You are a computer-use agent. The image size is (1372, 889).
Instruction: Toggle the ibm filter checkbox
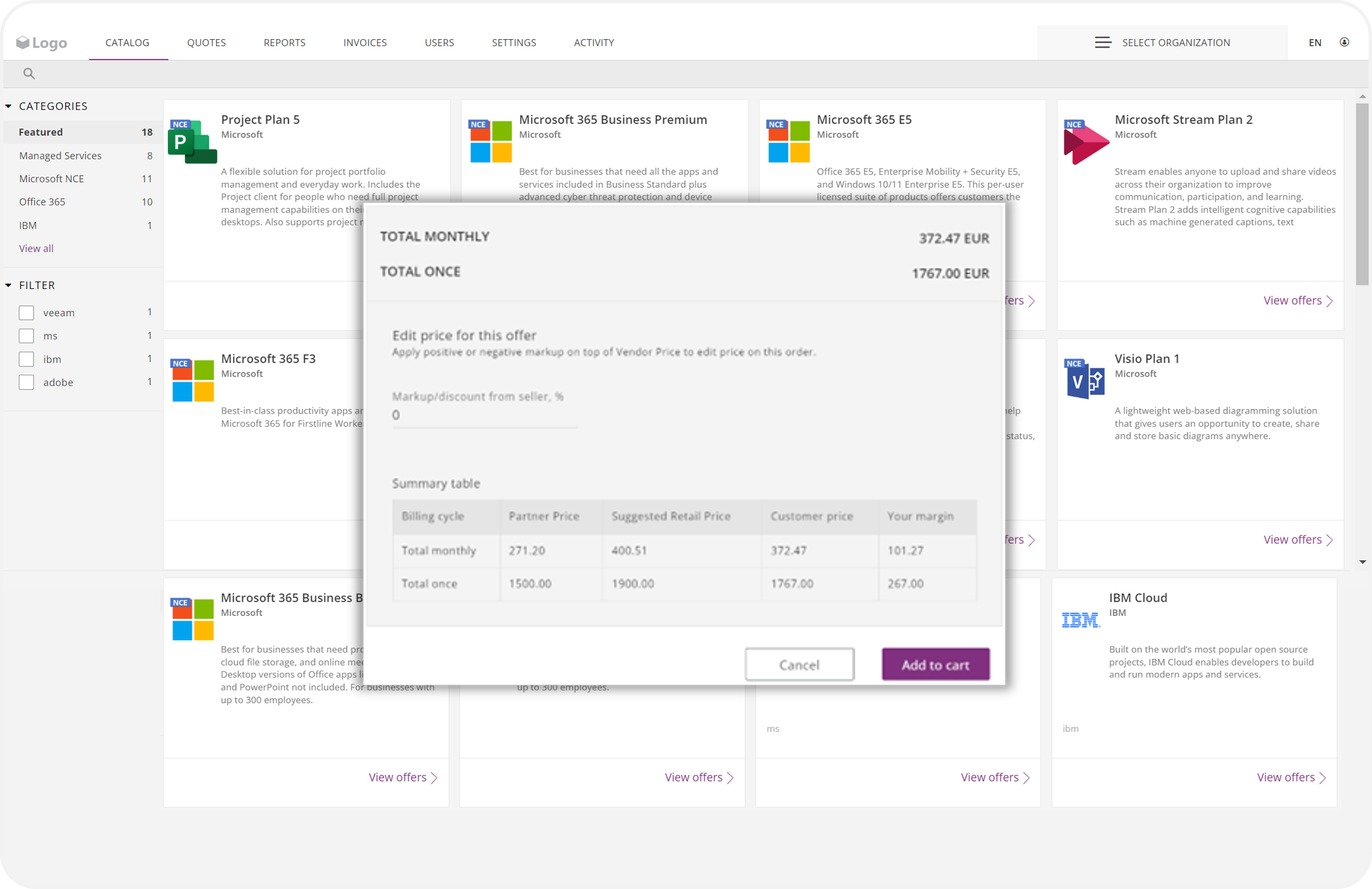(x=27, y=359)
